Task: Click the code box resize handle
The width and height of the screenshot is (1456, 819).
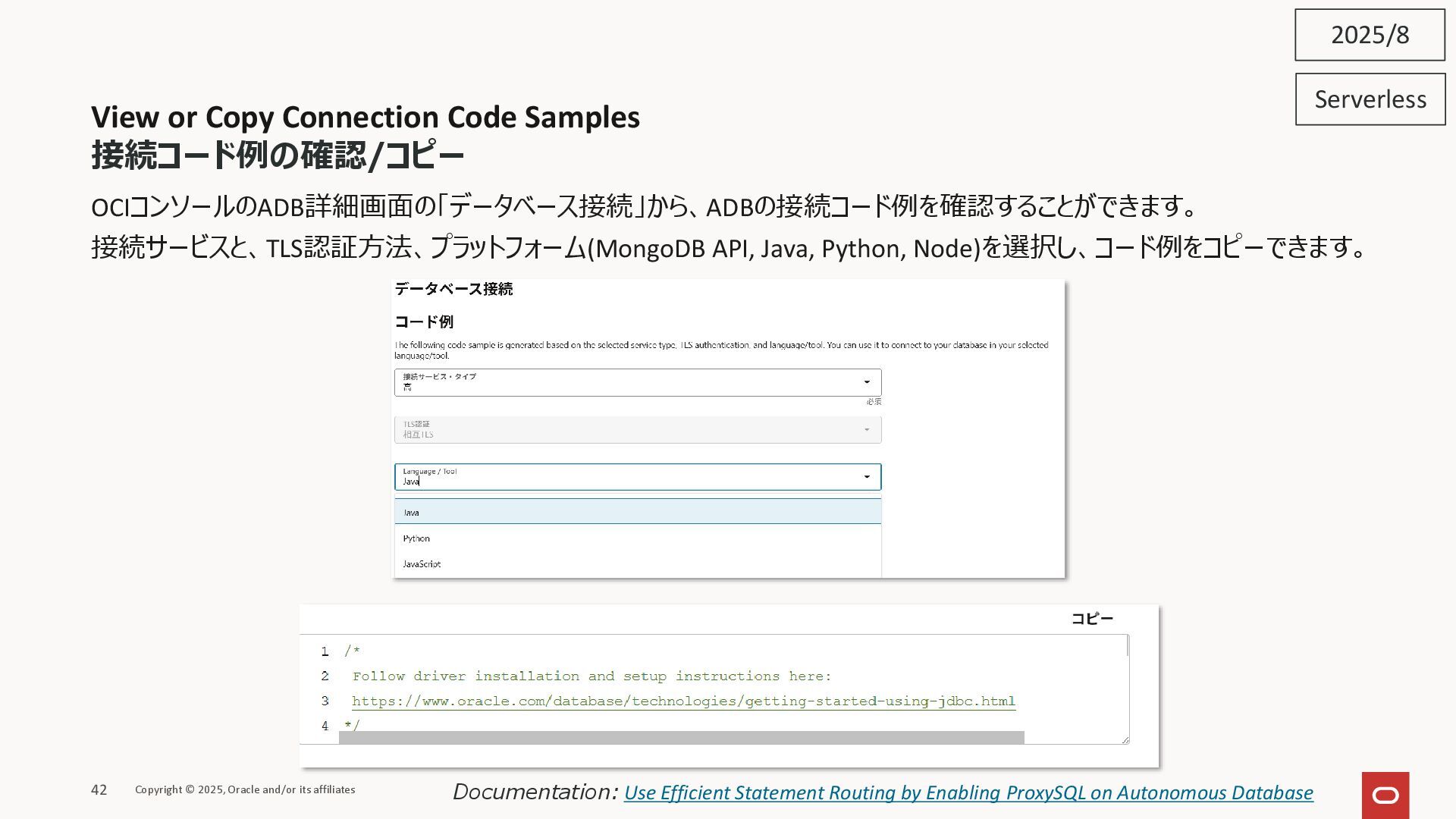Action: coord(1125,739)
